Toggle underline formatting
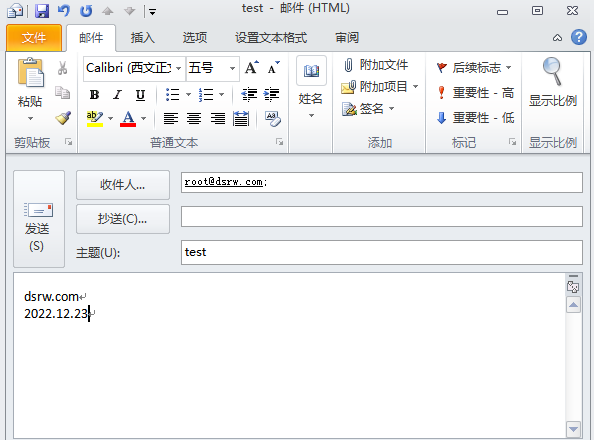 141,94
